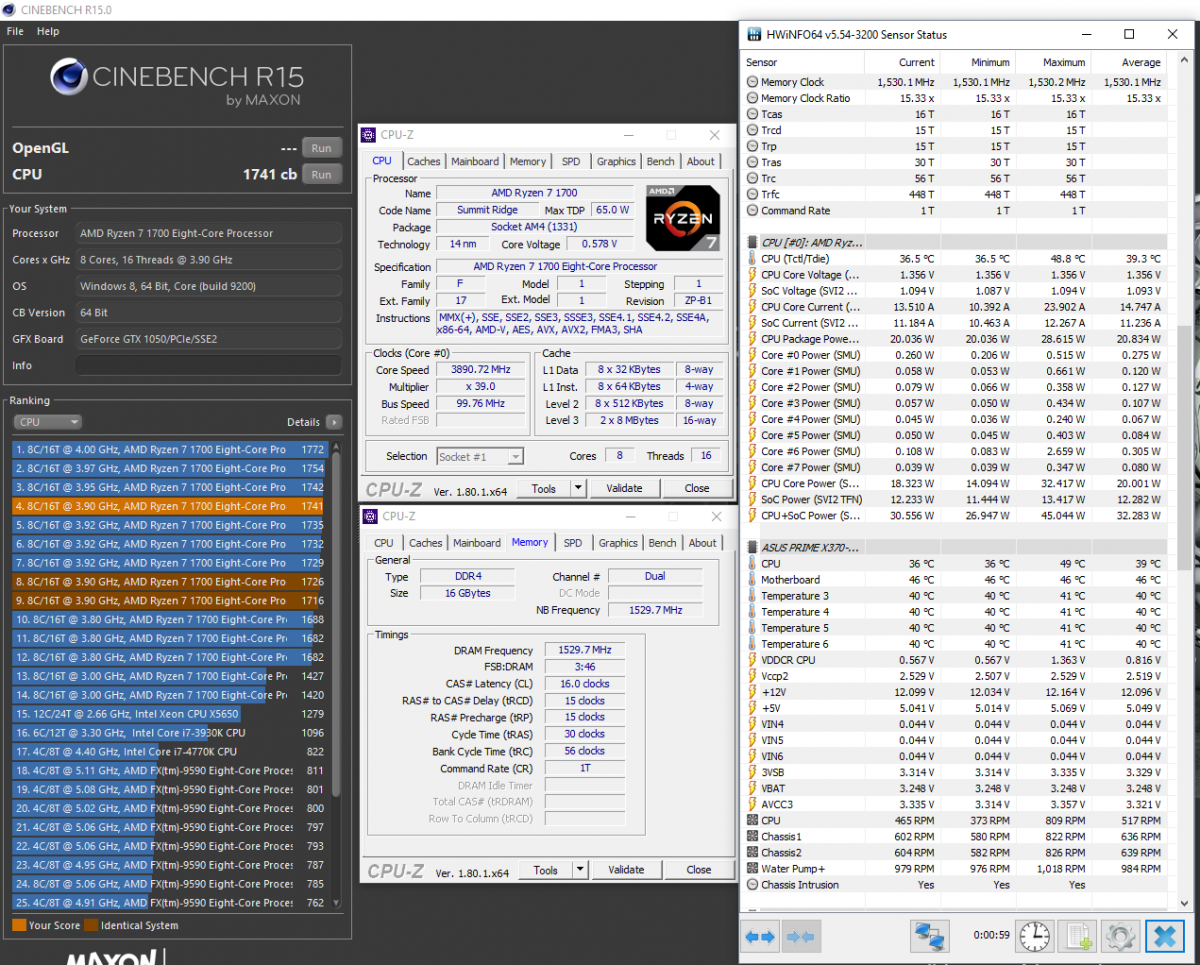This screenshot has height=965, width=1200.
Task: Open Tools dropdown arrow in upper CPU-Z
Action: (x=578, y=489)
